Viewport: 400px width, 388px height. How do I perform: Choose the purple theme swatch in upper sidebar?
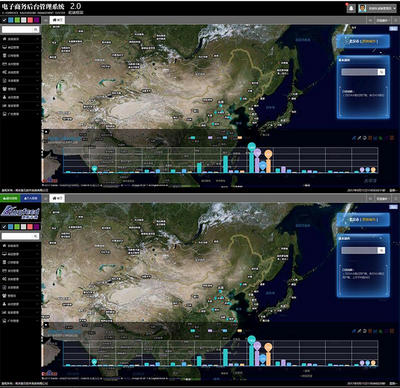tap(37, 20)
